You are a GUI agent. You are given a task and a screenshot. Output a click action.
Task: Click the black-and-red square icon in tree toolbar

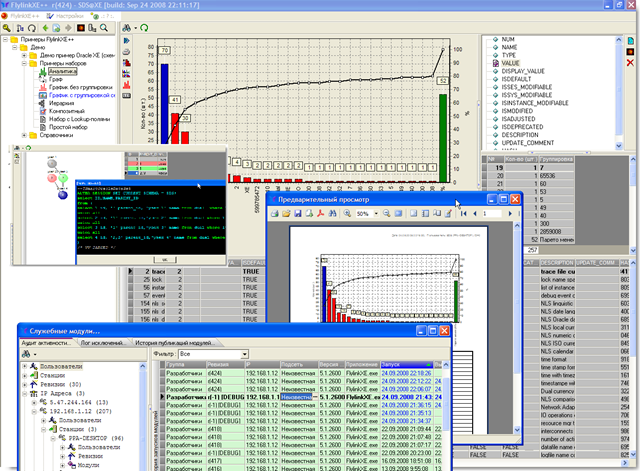click(81, 28)
